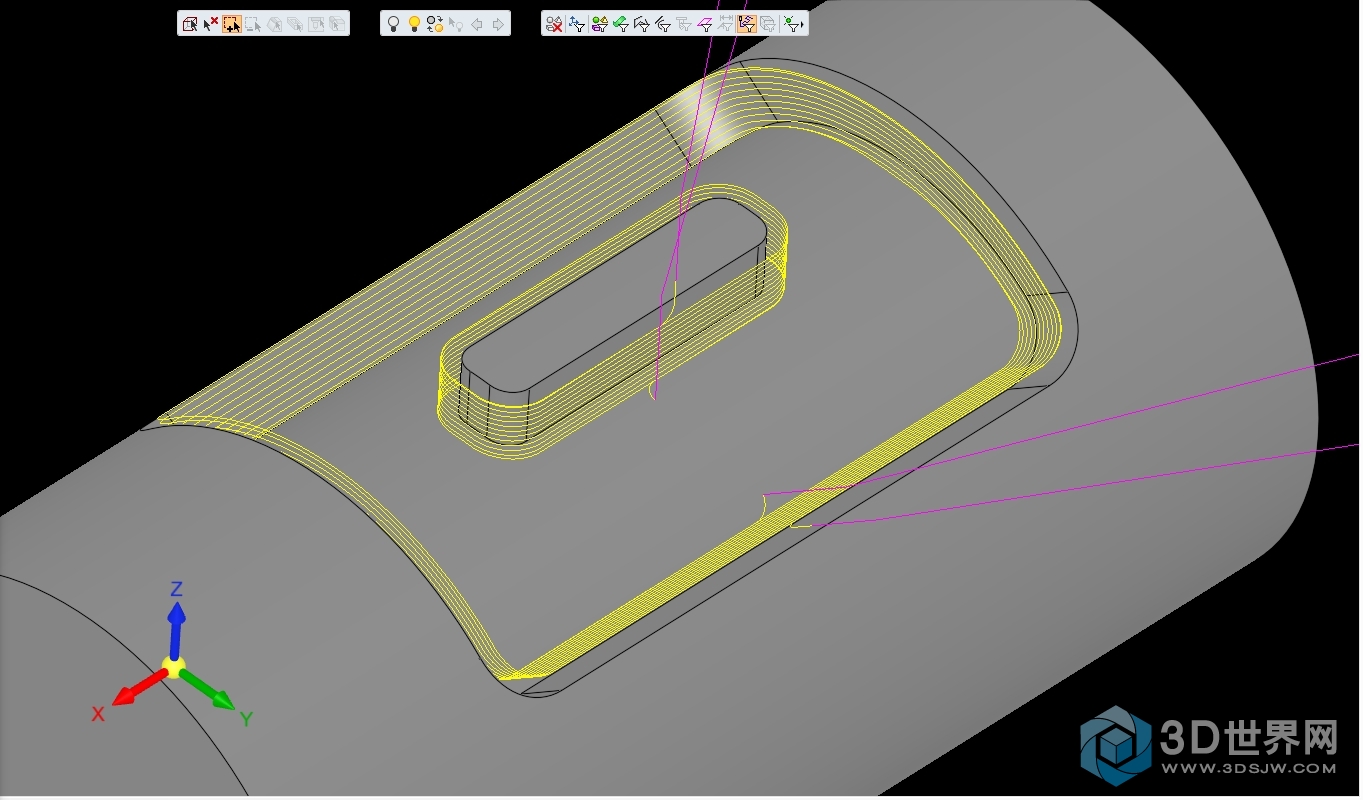Screen dimensions: 1363x800
Task: Click the magenta plane filter icon
Action: point(705,24)
